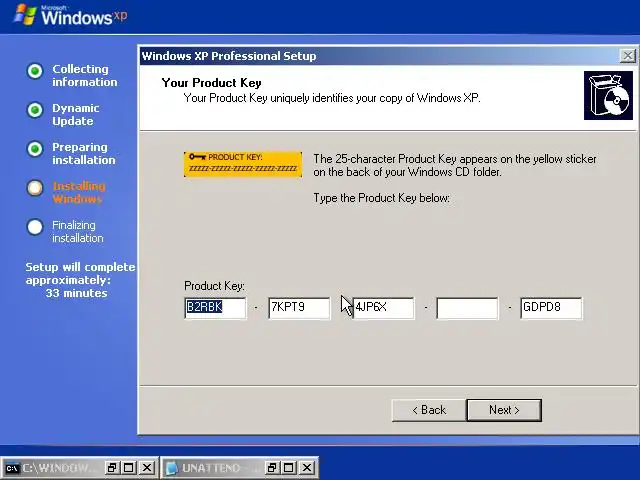Image resolution: width=640 pixels, height=480 pixels.
Task: Click the 'Finalizing installation' step text
Action: tap(78, 231)
